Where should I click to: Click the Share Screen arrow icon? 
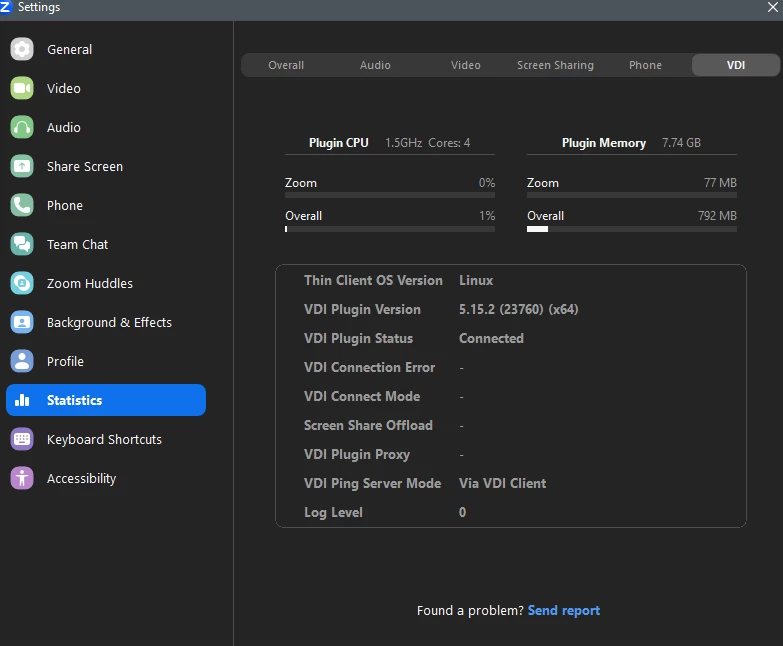22,166
